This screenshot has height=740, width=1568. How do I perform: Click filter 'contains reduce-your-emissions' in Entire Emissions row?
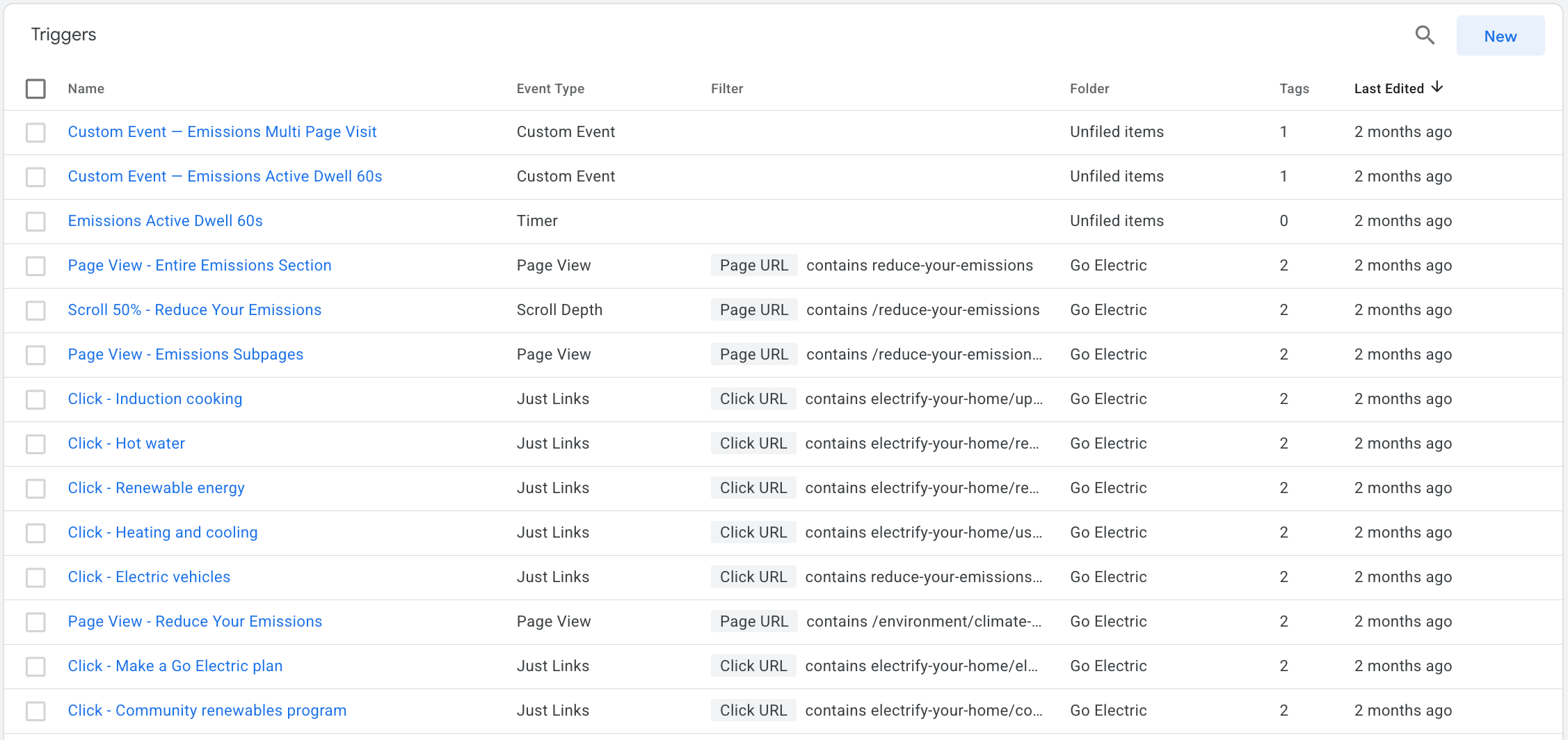[x=920, y=265]
